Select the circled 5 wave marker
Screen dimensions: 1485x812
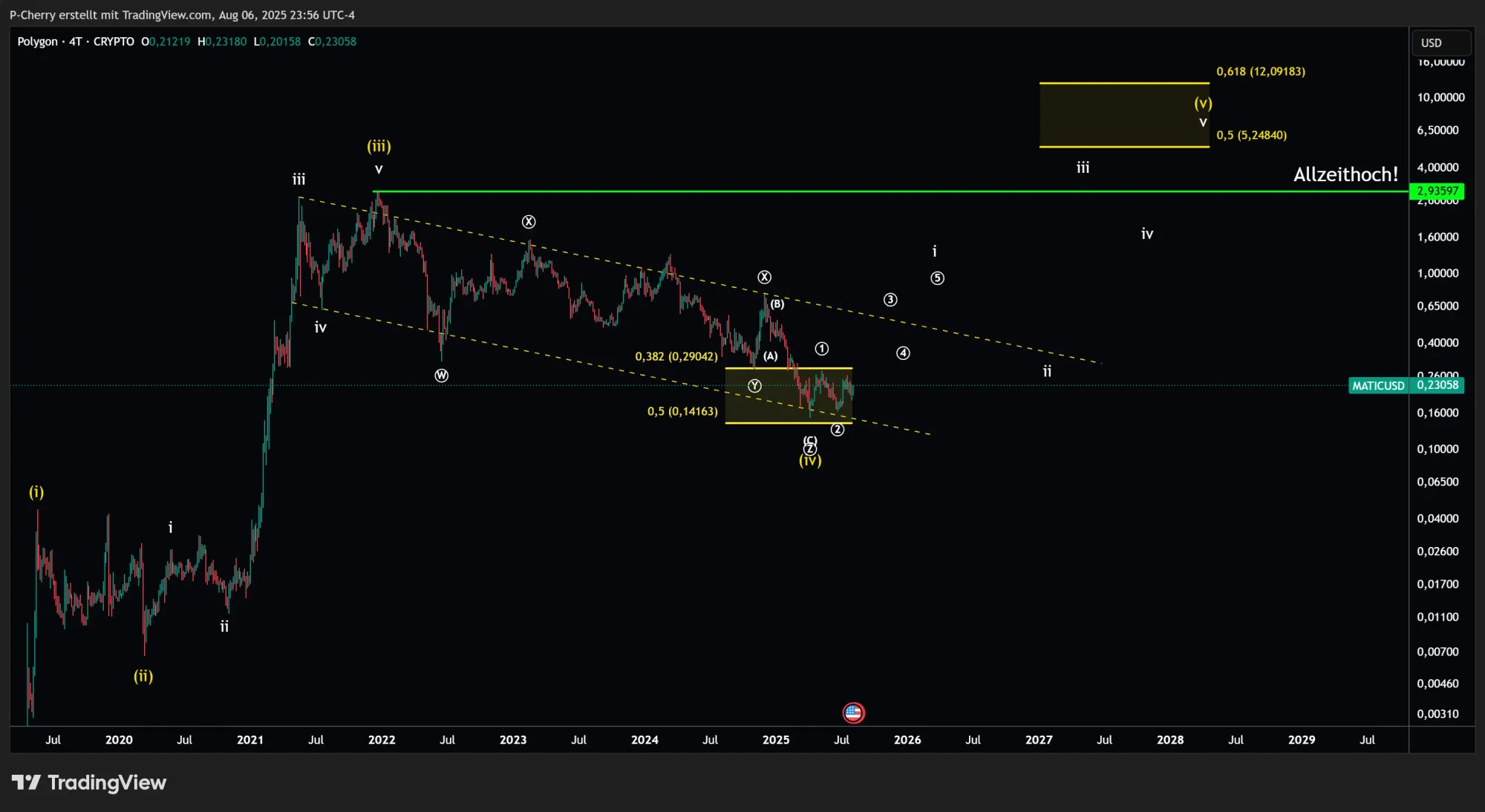pos(937,278)
